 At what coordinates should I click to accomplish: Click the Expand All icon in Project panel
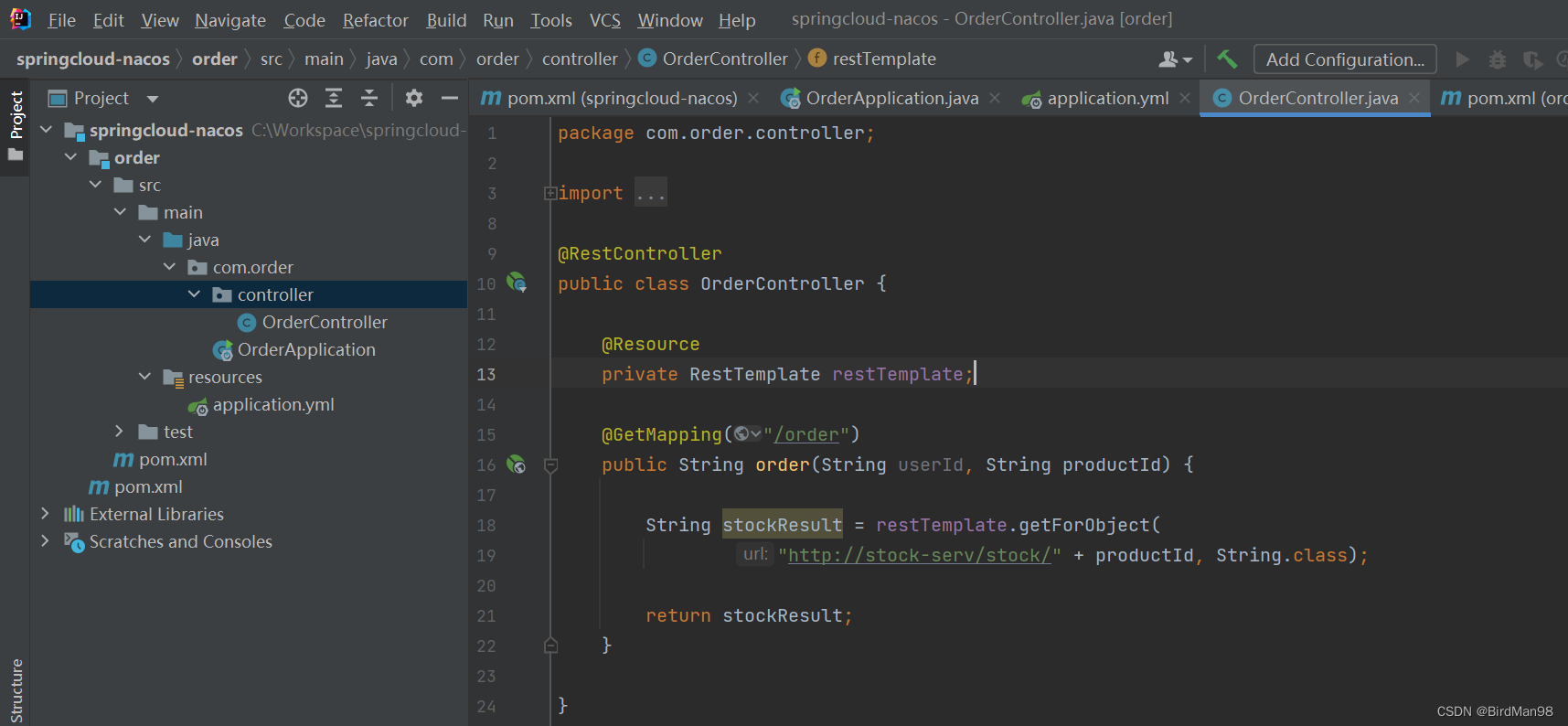pyautogui.click(x=334, y=98)
